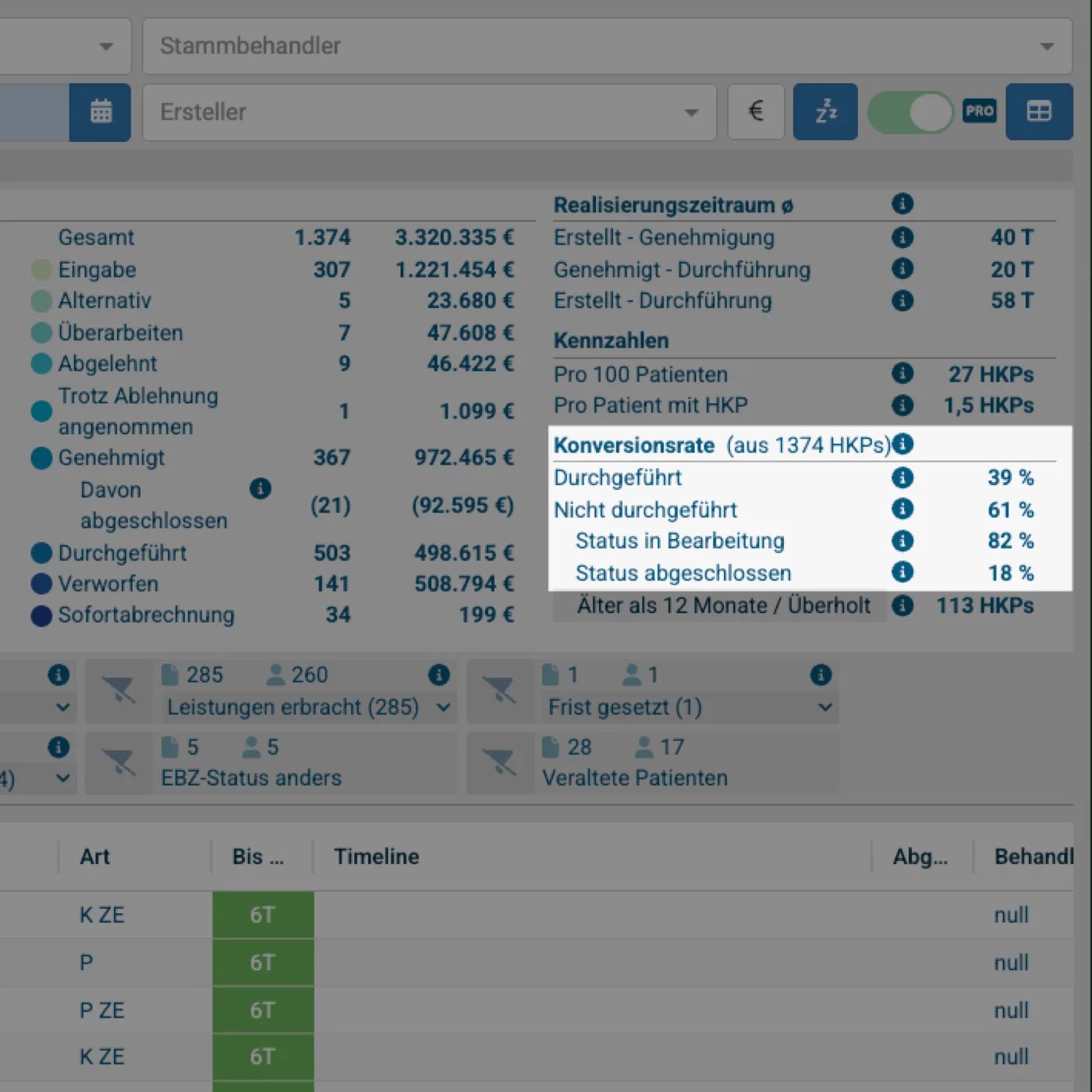Click filter icon beside Veraltete Patienten
This screenshot has height=1092, width=1092.
coord(500,763)
